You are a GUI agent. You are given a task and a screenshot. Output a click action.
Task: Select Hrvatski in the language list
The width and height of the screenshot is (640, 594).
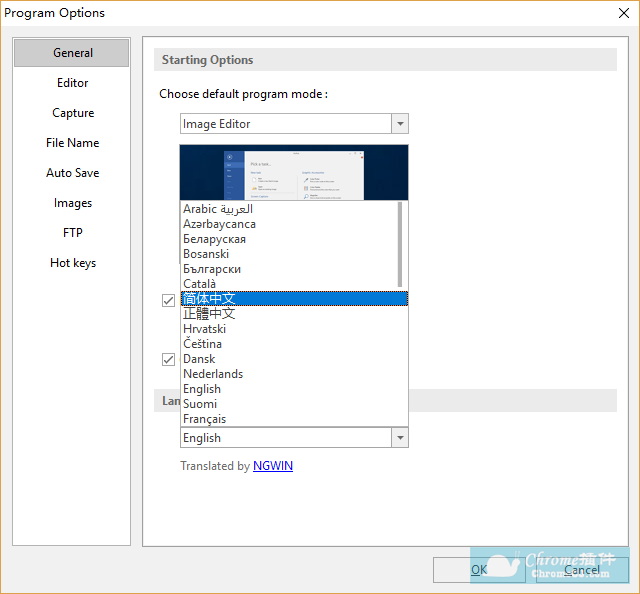(x=294, y=329)
